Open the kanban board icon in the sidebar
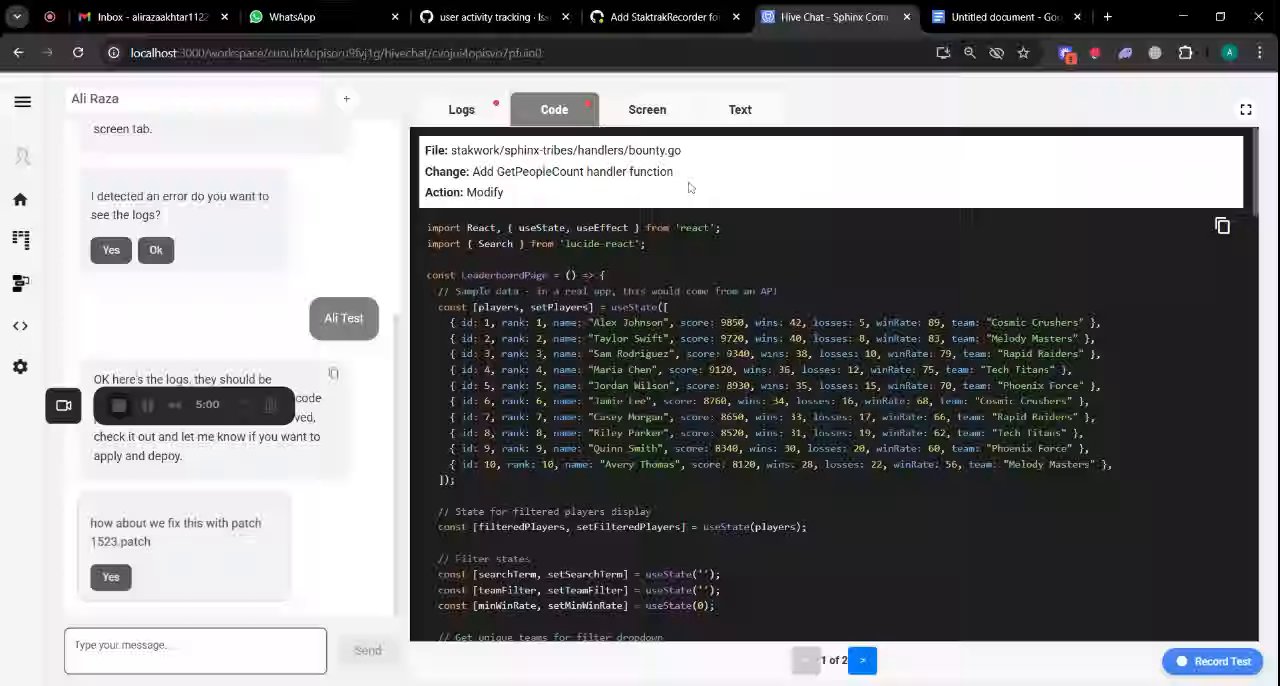1280x686 pixels. tap(20, 240)
